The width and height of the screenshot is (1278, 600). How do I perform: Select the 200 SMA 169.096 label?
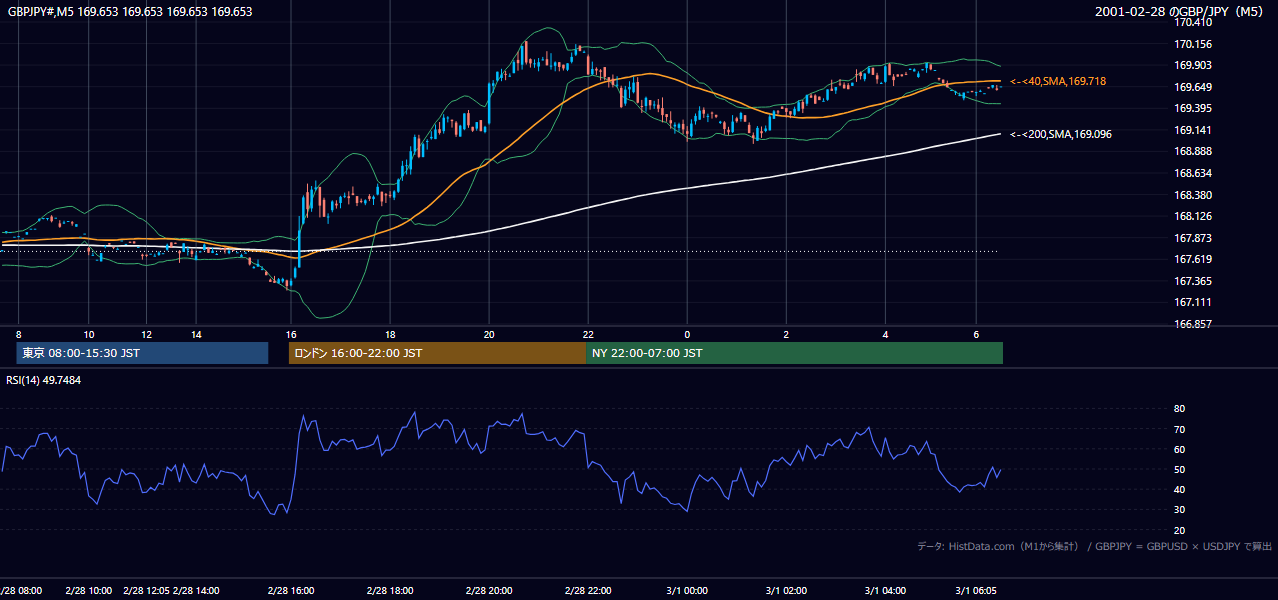click(x=1061, y=134)
